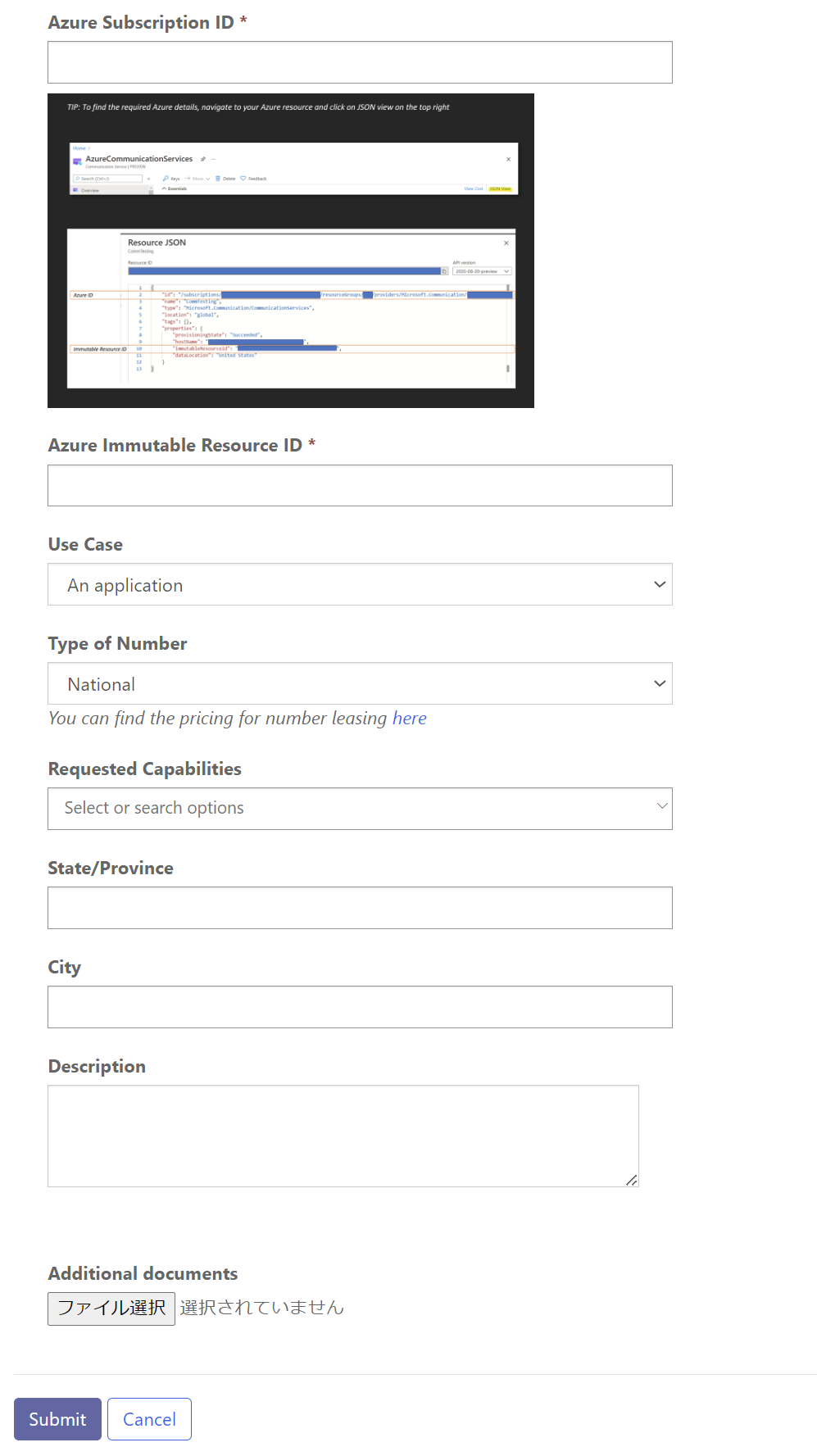Image resolution: width=817 pixels, height=1456 pixels.
Task: Click the Requested Capabilities chevron arrow
Action: point(662,806)
